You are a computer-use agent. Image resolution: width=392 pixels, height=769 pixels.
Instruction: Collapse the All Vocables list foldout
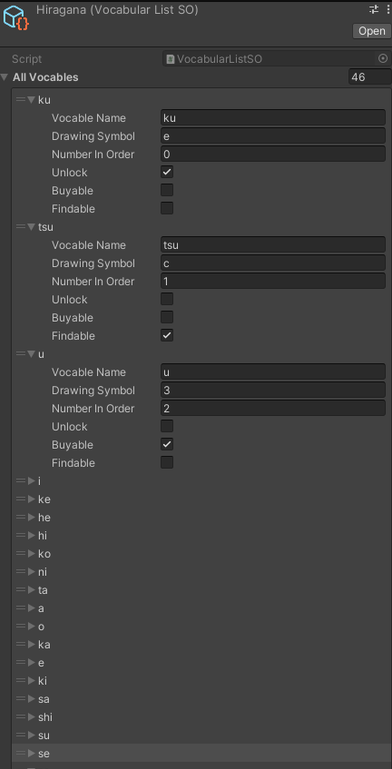5,77
